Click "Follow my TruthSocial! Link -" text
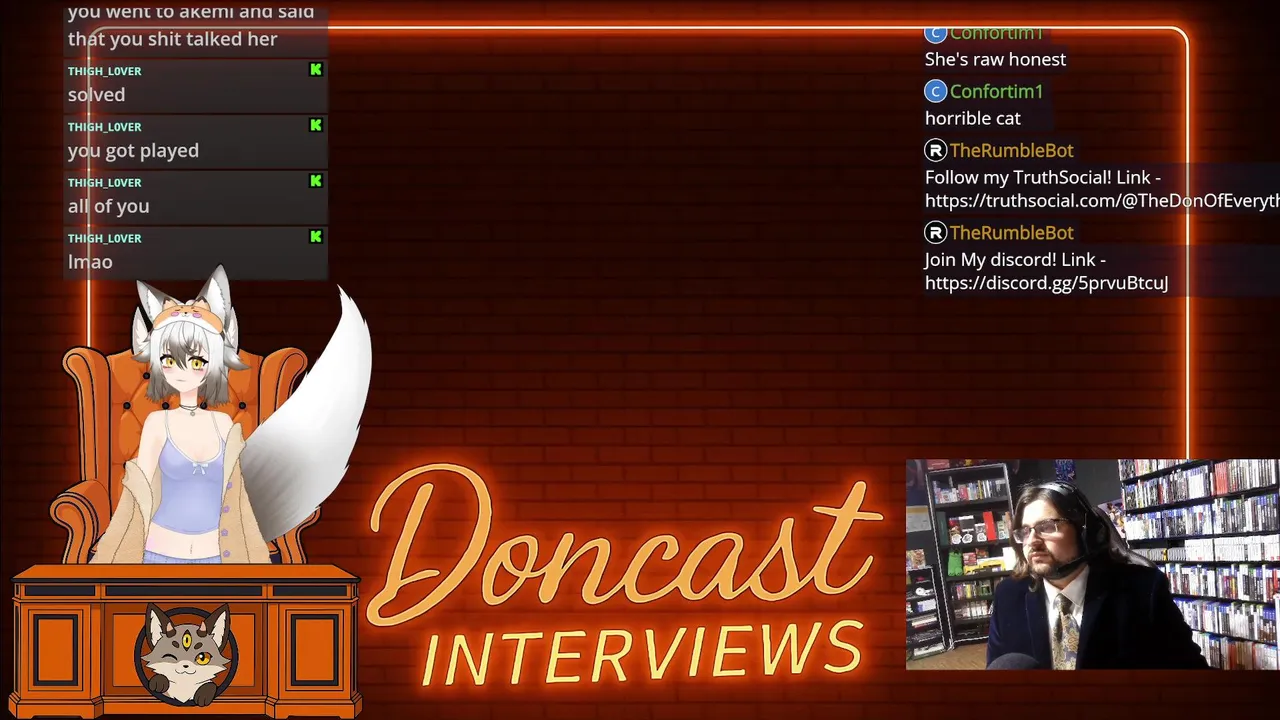This screenshot has width=1280, height=720. (1042, 177)
